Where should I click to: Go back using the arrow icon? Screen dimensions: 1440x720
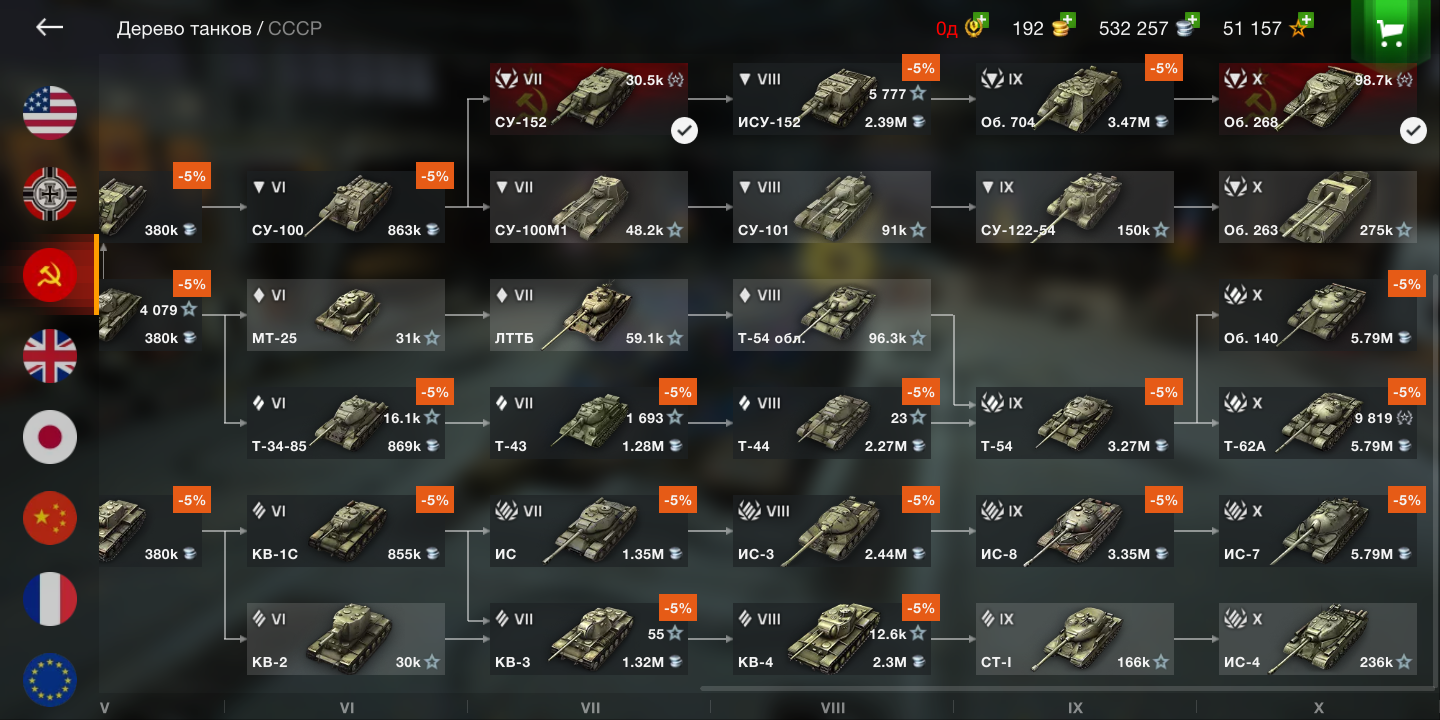tap(49, 27)
